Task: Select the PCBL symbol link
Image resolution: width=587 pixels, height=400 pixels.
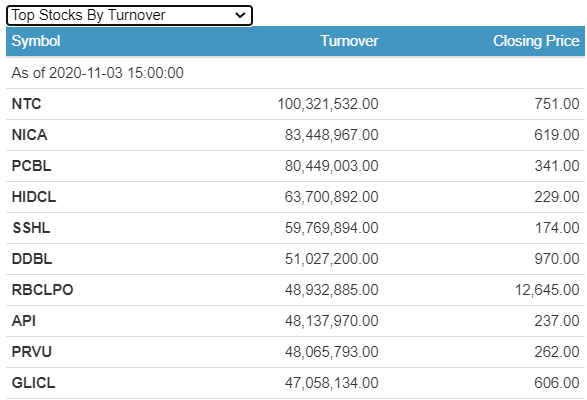Action: click(31, 166)
